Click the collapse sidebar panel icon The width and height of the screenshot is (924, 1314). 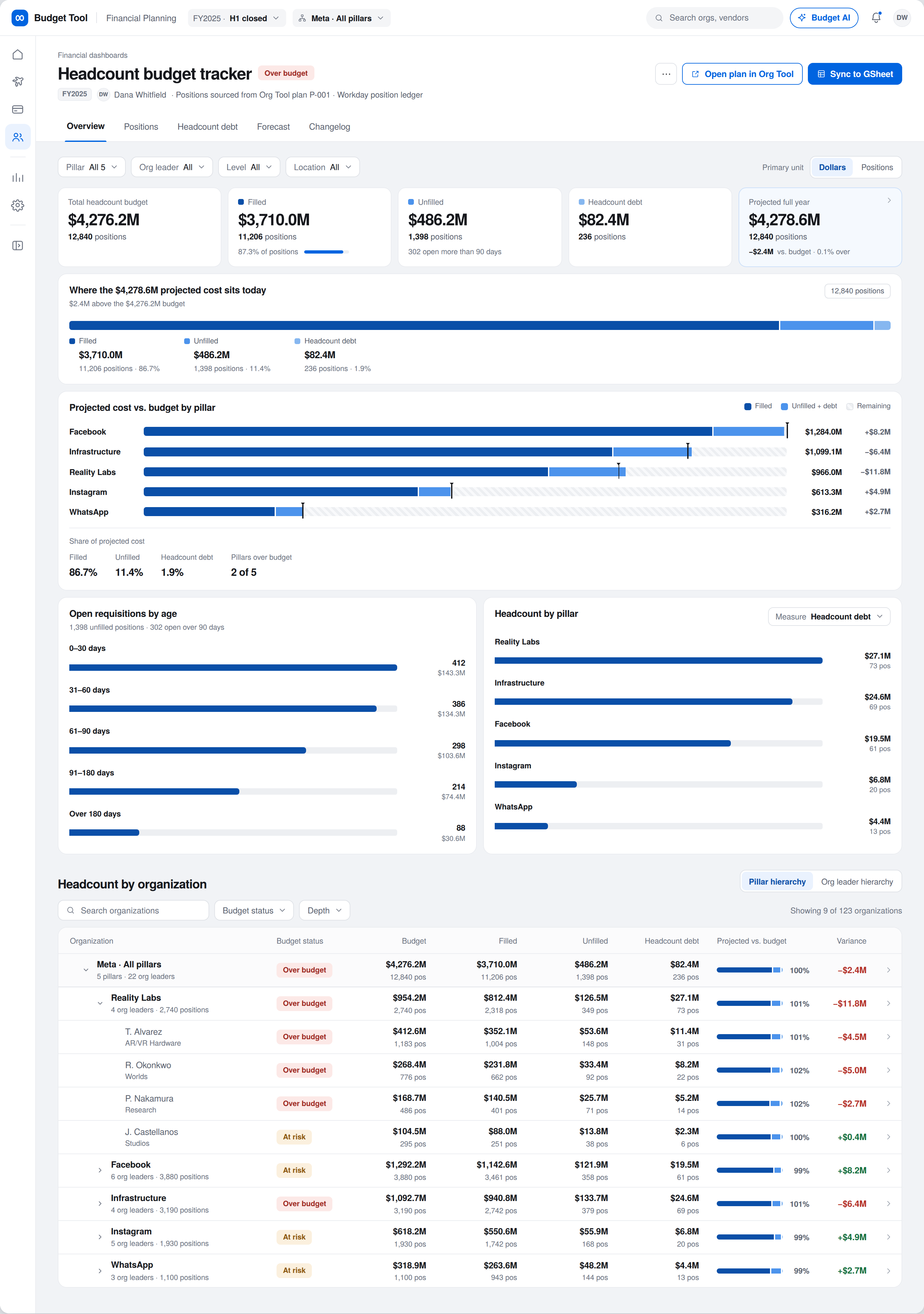pyautogui.click(x=18, y=246)
